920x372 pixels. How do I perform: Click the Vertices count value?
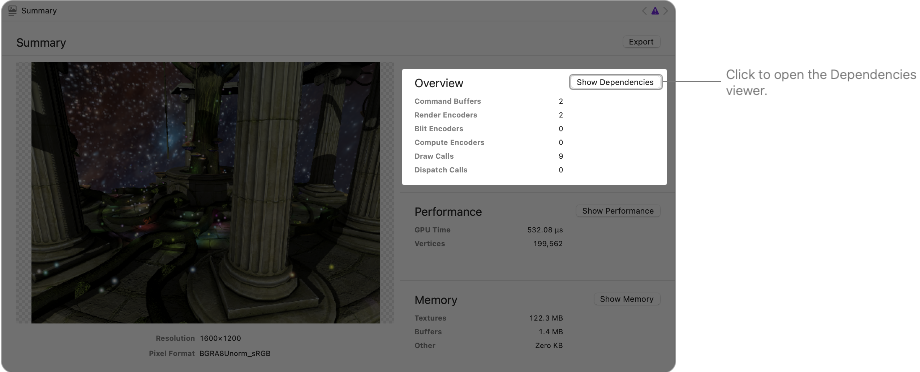click(548, 244)
